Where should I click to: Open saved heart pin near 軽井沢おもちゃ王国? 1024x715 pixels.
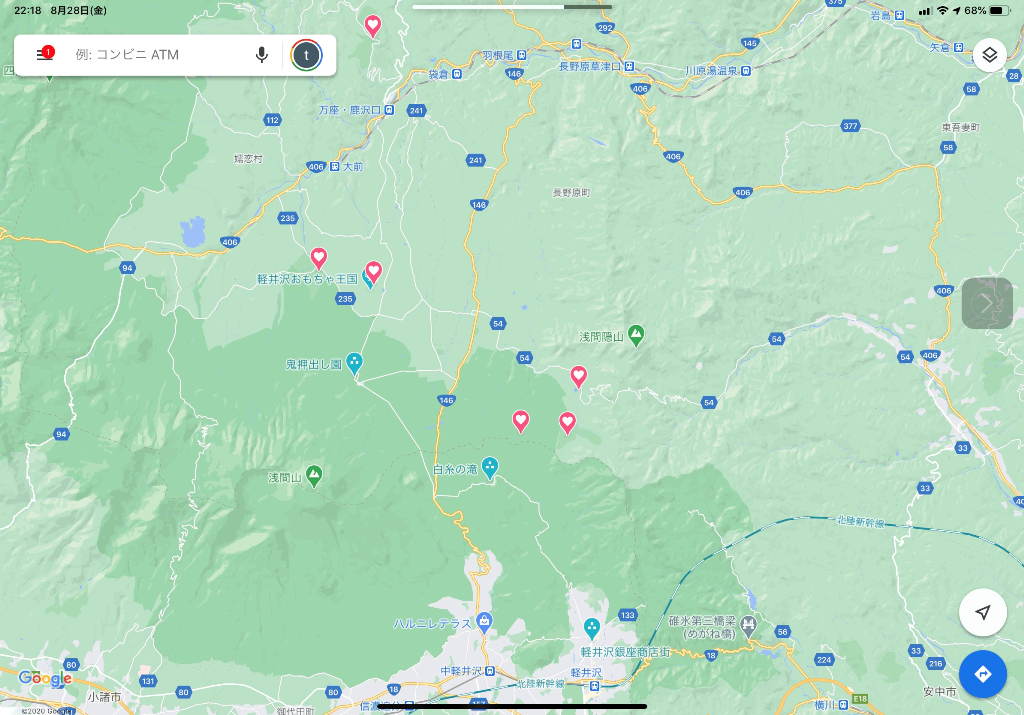pos(373,271)
